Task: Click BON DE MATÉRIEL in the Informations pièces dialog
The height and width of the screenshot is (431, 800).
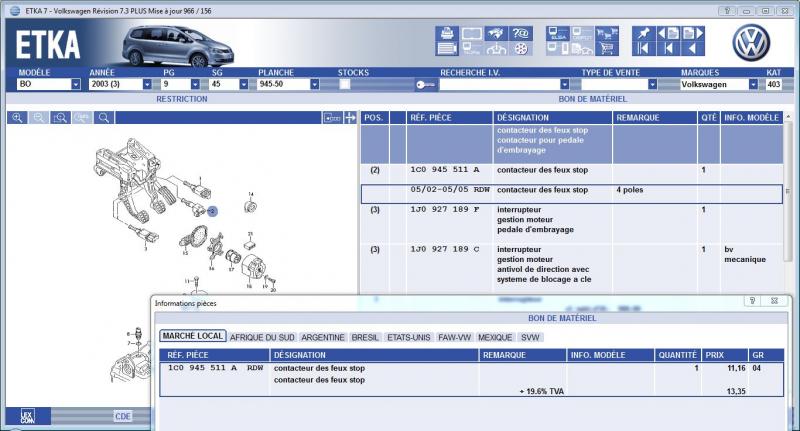Action: (562, 318)
